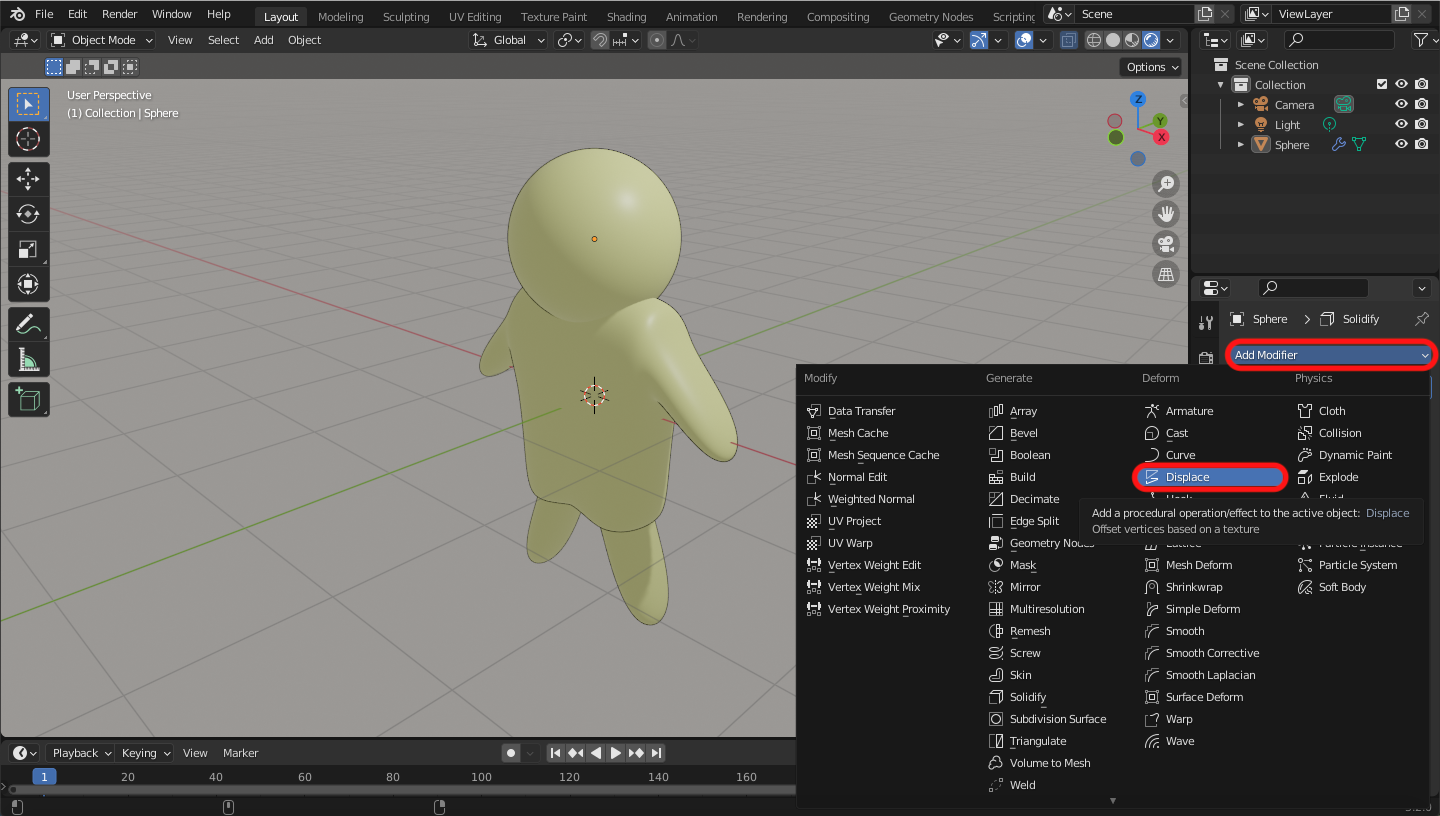Toggle X-ray view

pos(1069,40)
